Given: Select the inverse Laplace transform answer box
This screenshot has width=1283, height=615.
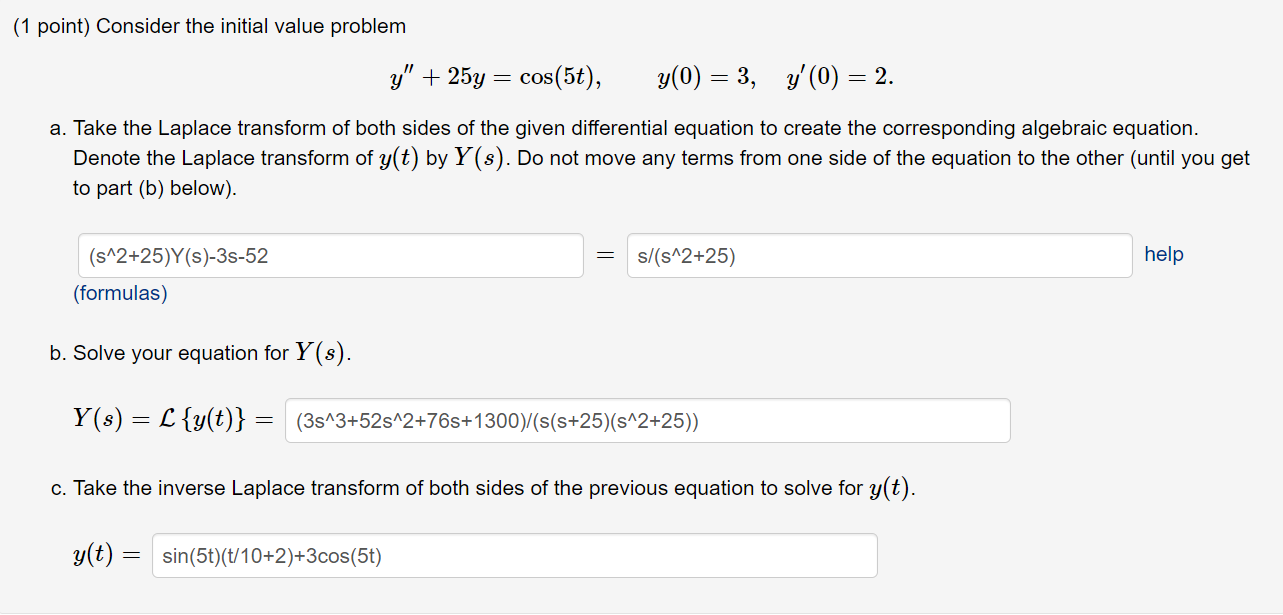Looking at the screenshot, I should click(x=514, y=555).
